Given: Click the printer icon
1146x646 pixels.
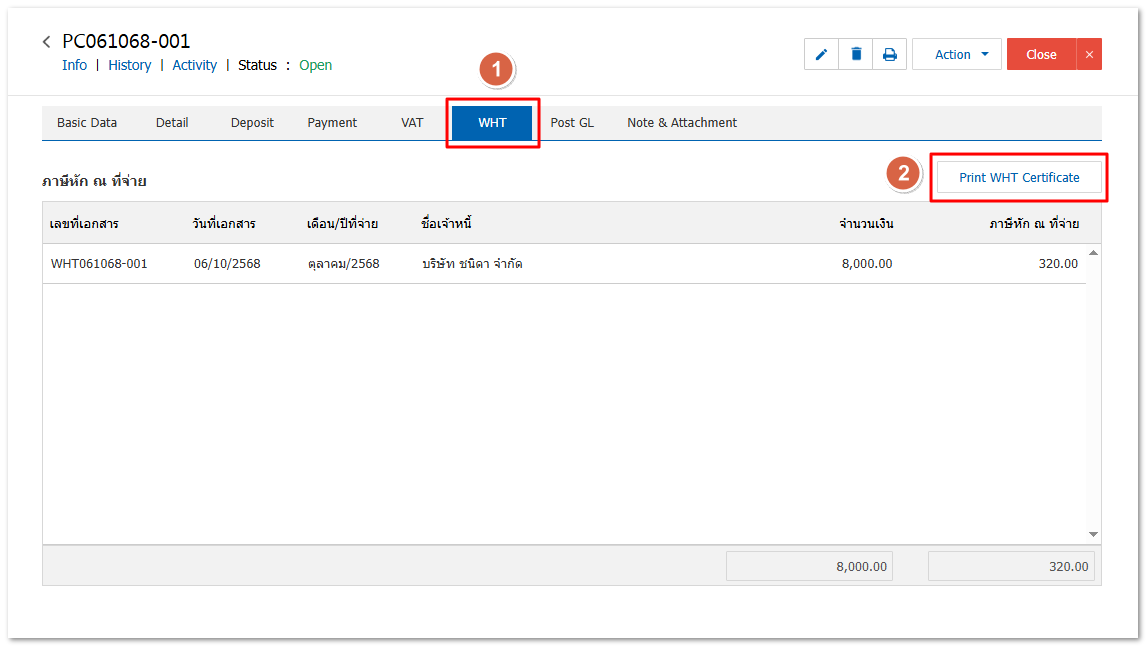Looking at the screenshot, I should click(889, 55).
